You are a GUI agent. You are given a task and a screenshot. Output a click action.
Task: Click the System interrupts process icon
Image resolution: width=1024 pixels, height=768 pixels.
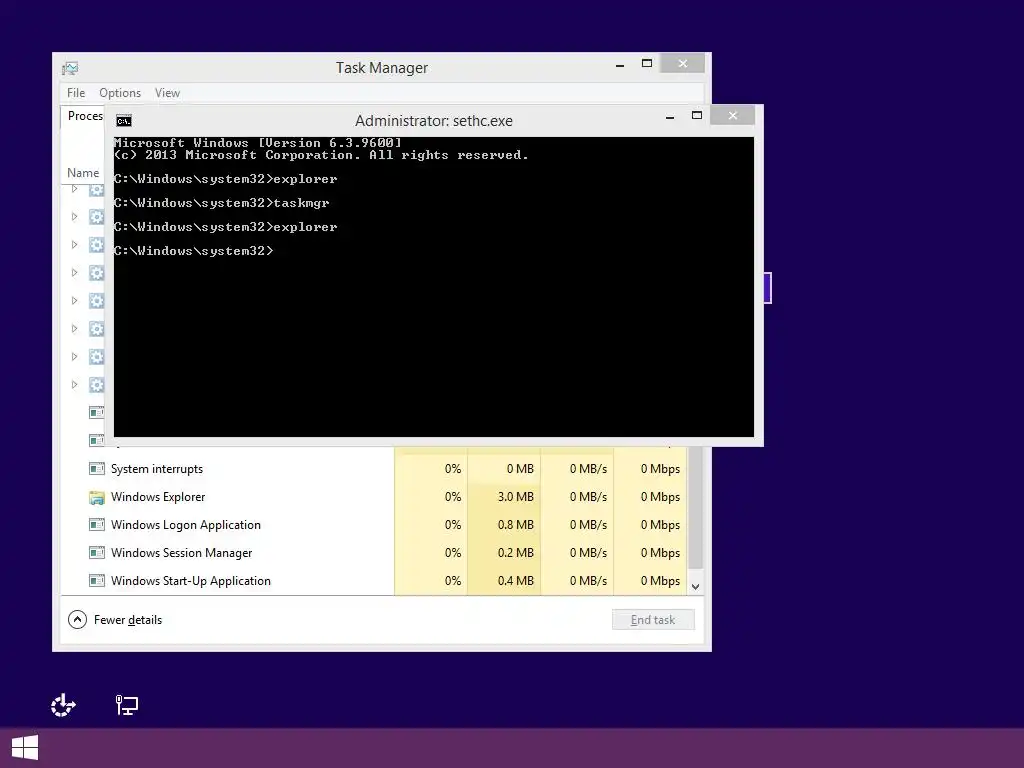[97, 469]
